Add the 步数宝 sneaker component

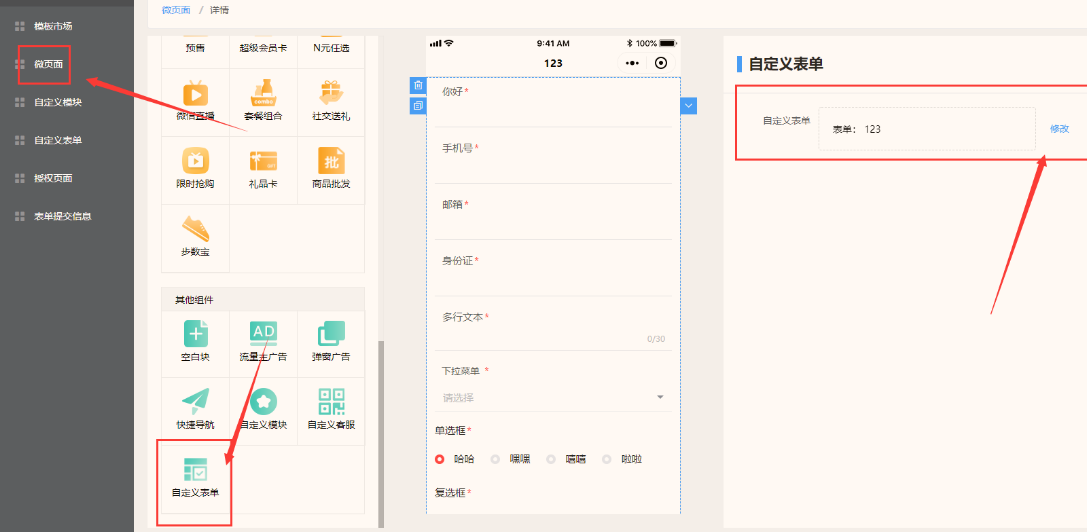(195, 237)
